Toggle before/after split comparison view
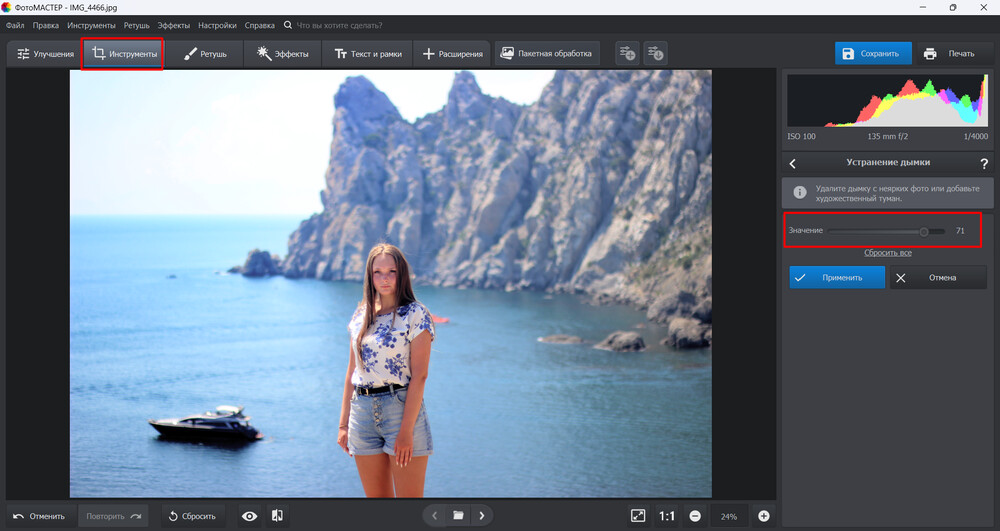1000x531 pixels. point(277,516)
